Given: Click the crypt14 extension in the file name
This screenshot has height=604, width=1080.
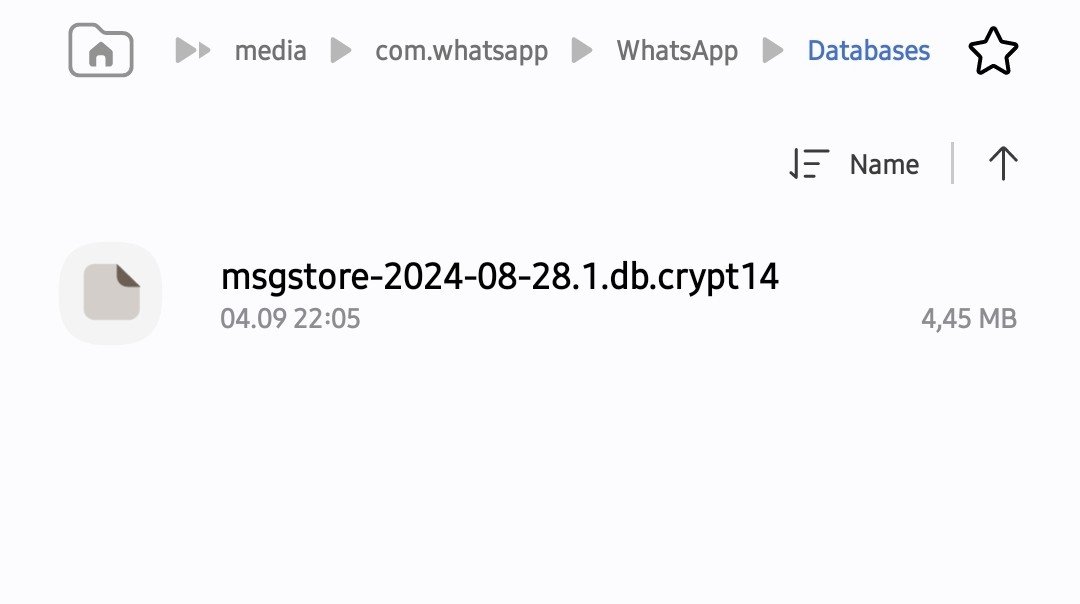Looking at the screenshot, I should 720,277.
